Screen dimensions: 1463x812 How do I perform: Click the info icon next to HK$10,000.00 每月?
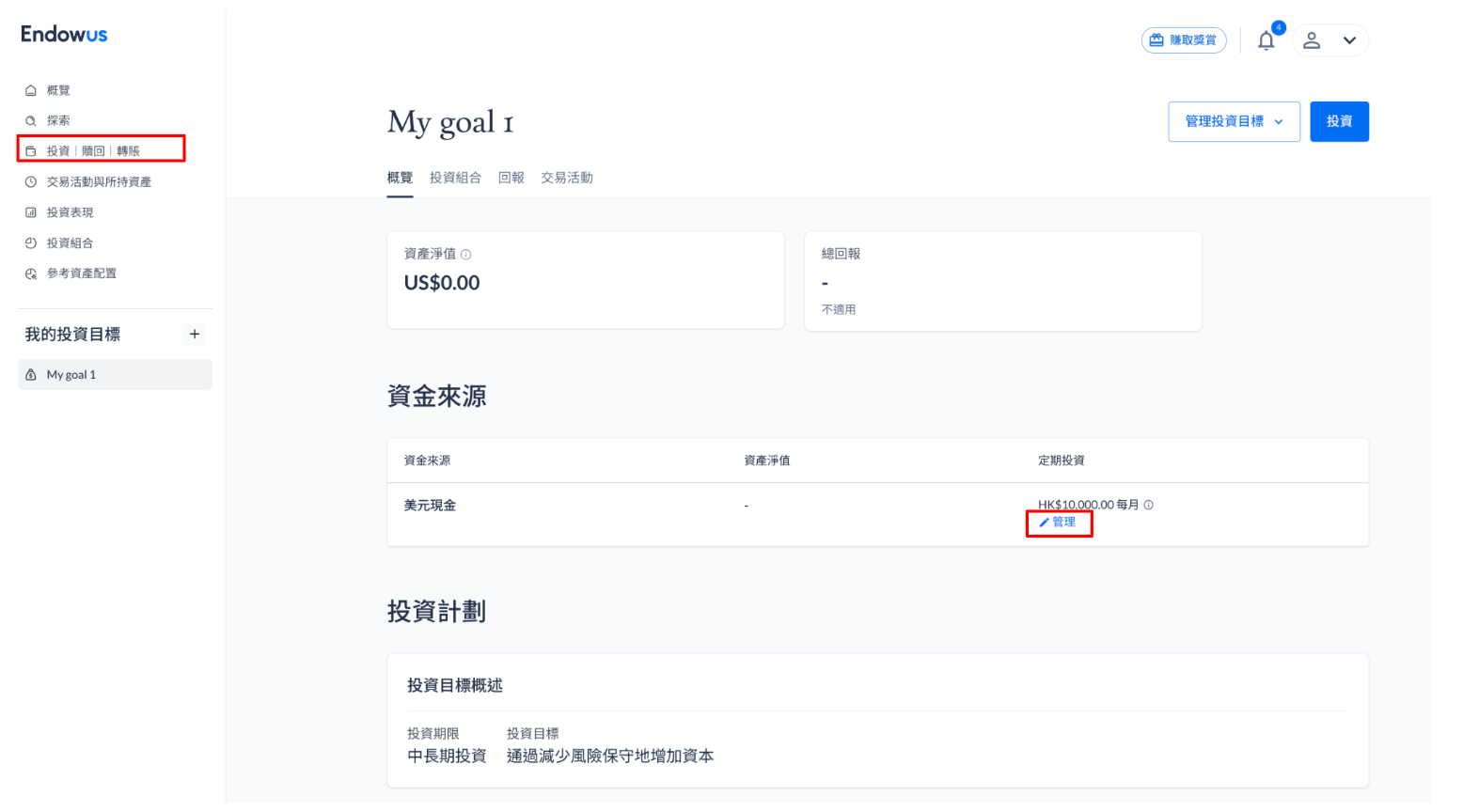tap(1149, 505)
